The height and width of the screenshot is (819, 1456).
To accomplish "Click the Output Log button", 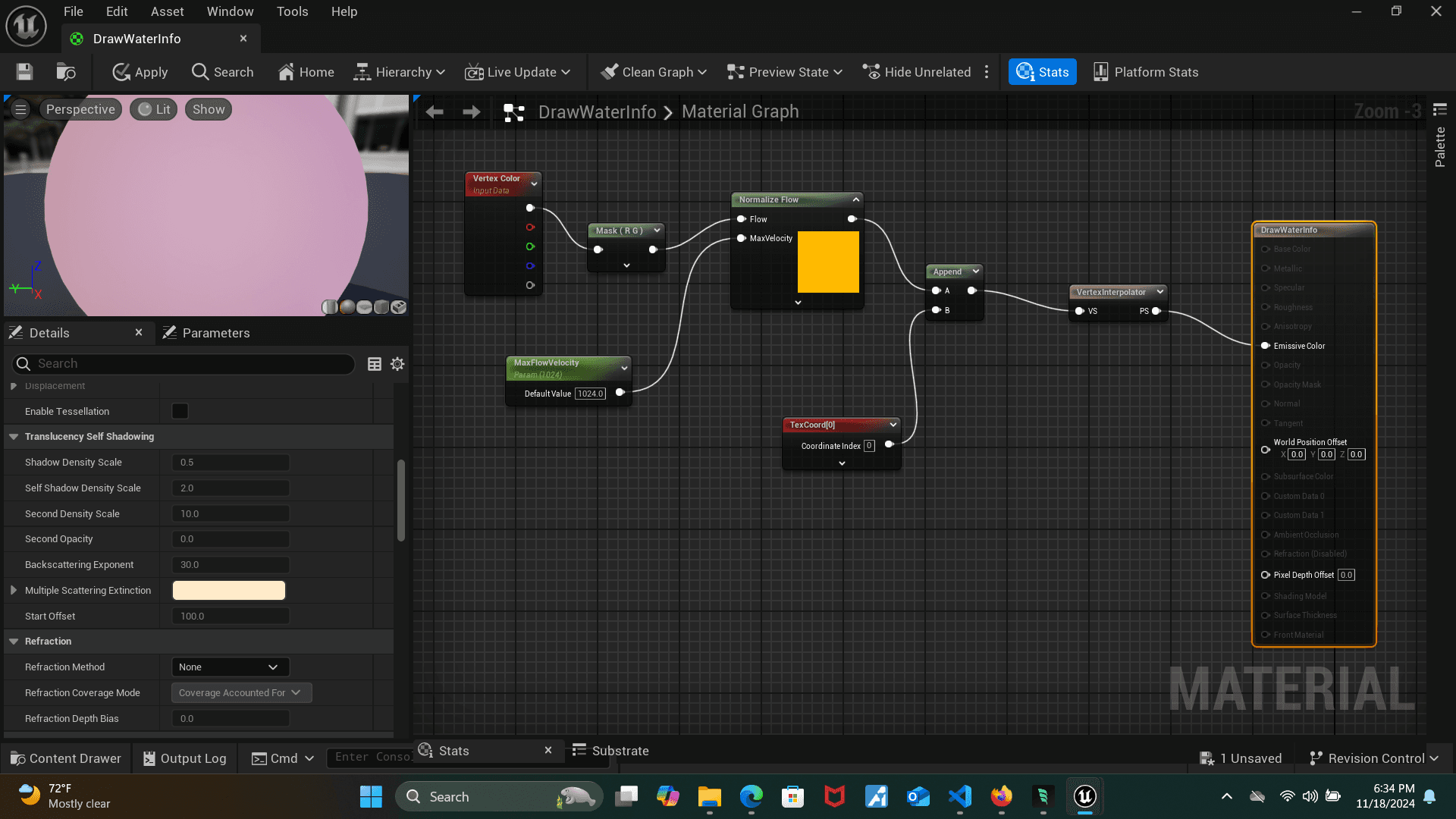I will 184,758.
